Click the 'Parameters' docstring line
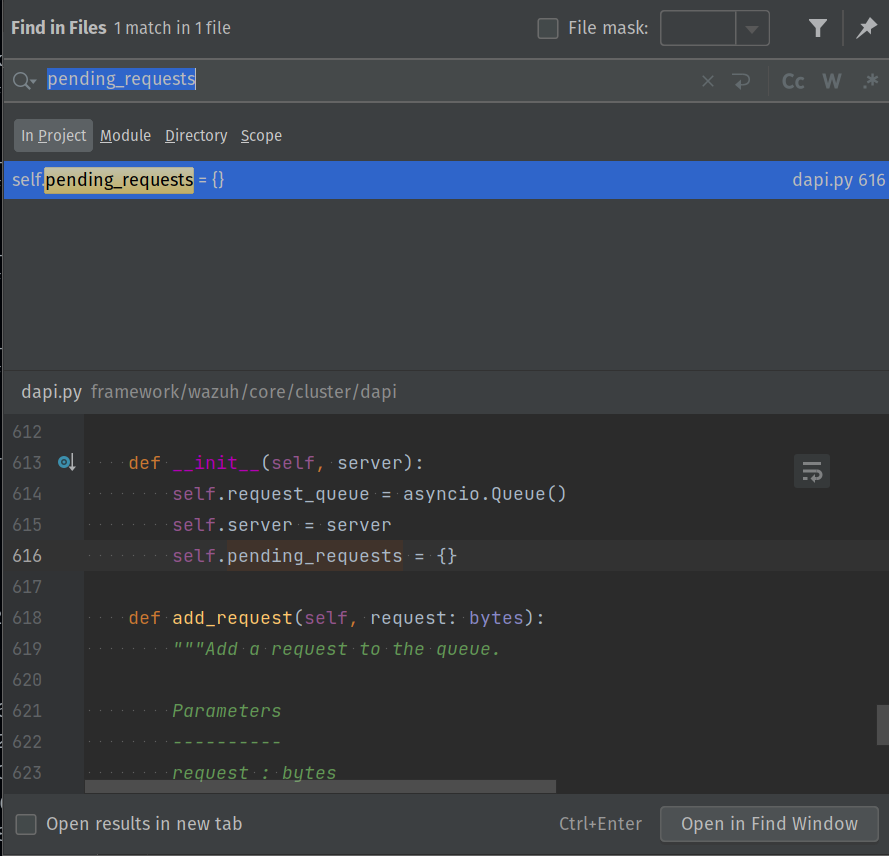The image size is (889, 856). pos(227,711)
